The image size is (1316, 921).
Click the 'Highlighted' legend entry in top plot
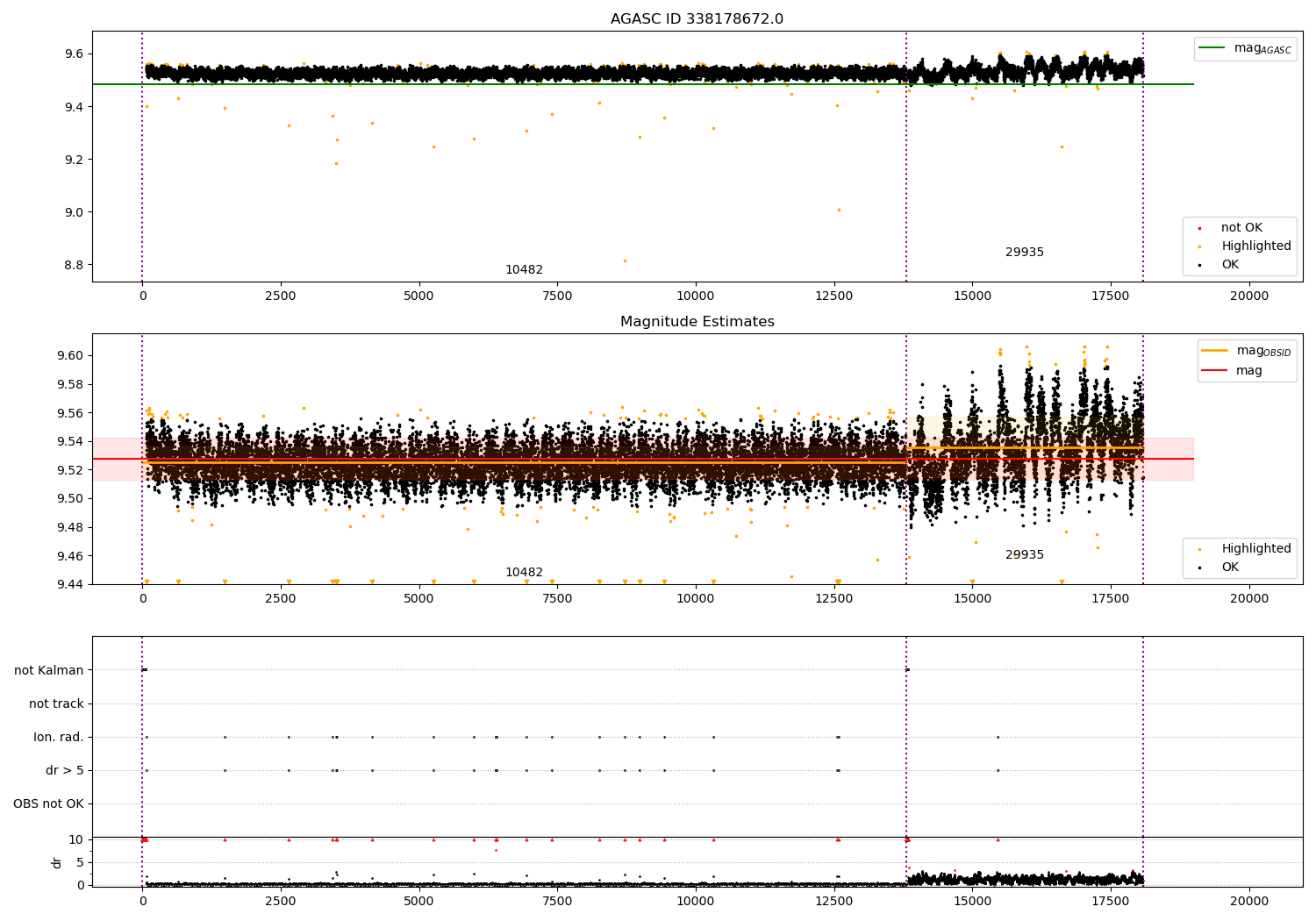coord(1255,246)
